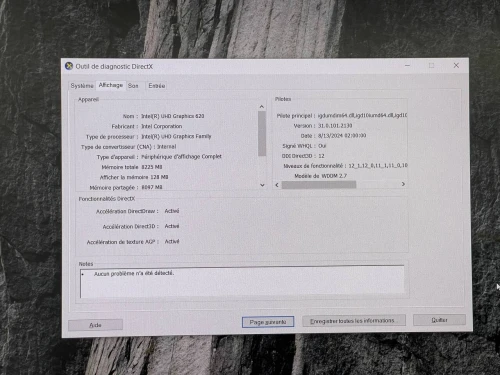Click the Outil de diagnostic DirectX title text
Viewport: 500px width, 375px height.
coord(114,66)
